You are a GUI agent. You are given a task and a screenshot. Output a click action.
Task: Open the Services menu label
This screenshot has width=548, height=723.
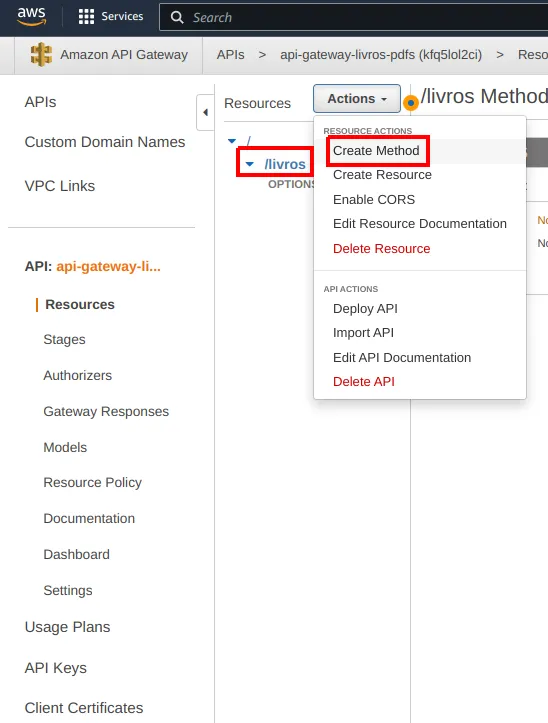[x=122, y=17]
